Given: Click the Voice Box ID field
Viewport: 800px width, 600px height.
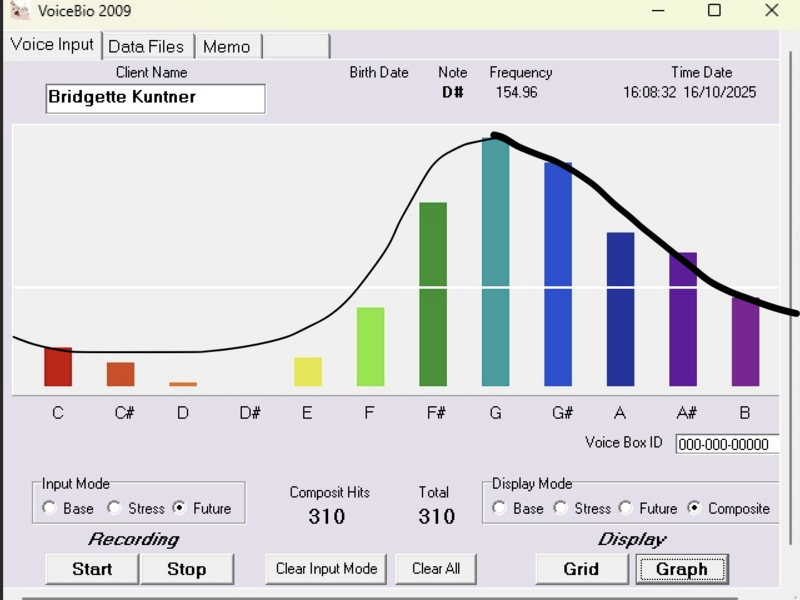Looking at the screenshot, I should pyautogui.click(x=726, y=444).
